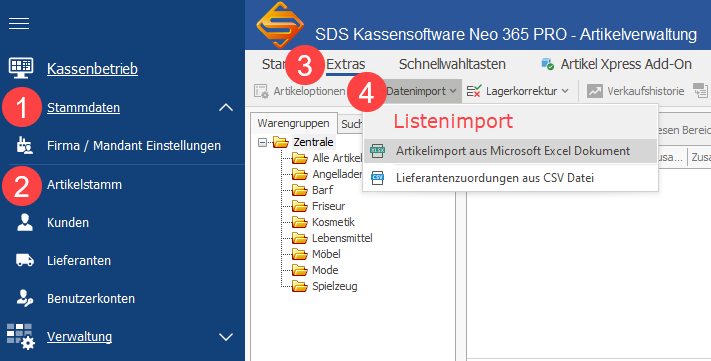Select the Zentrale root folder

tap(313, 142)
